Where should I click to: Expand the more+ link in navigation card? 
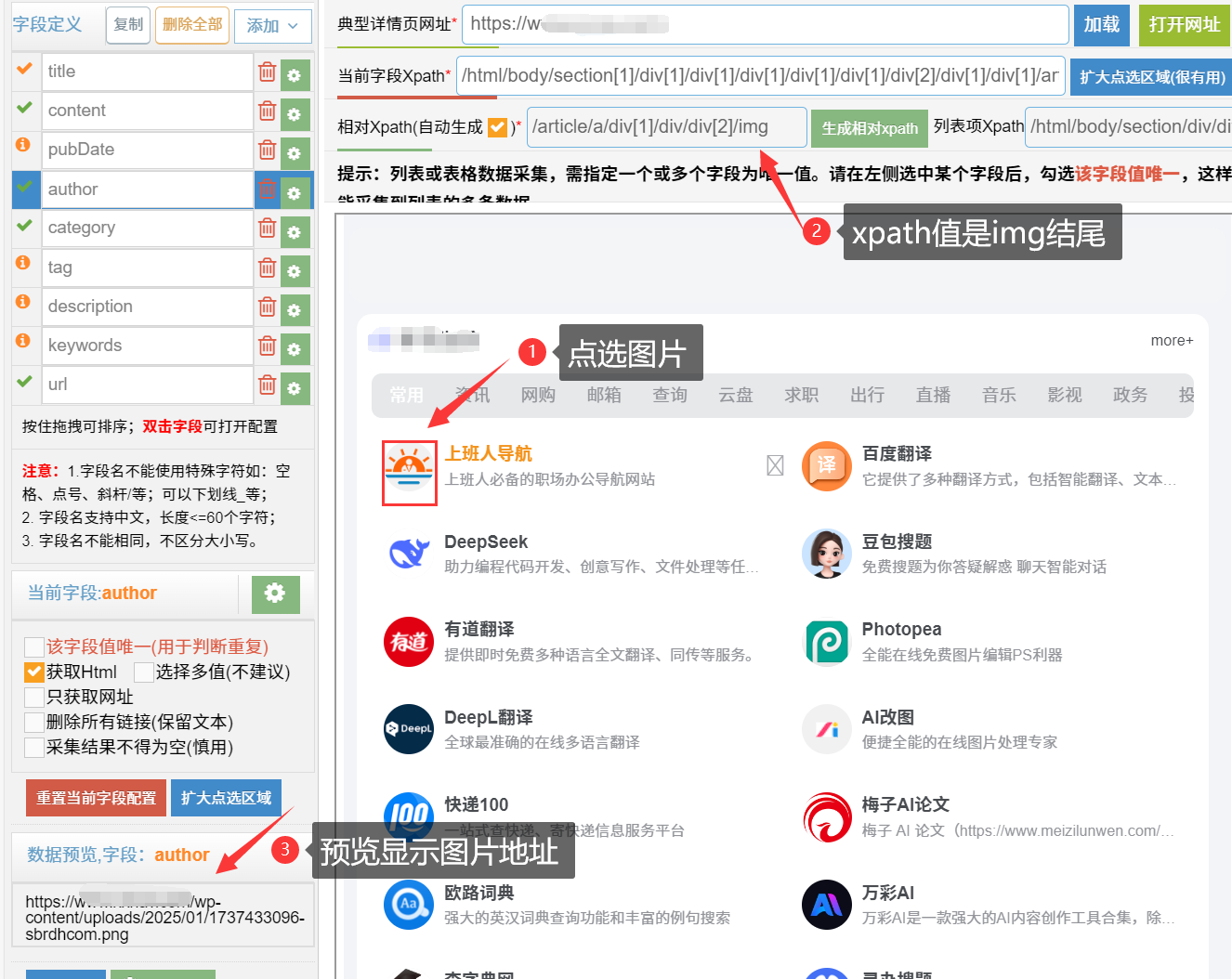point(1171,341)
